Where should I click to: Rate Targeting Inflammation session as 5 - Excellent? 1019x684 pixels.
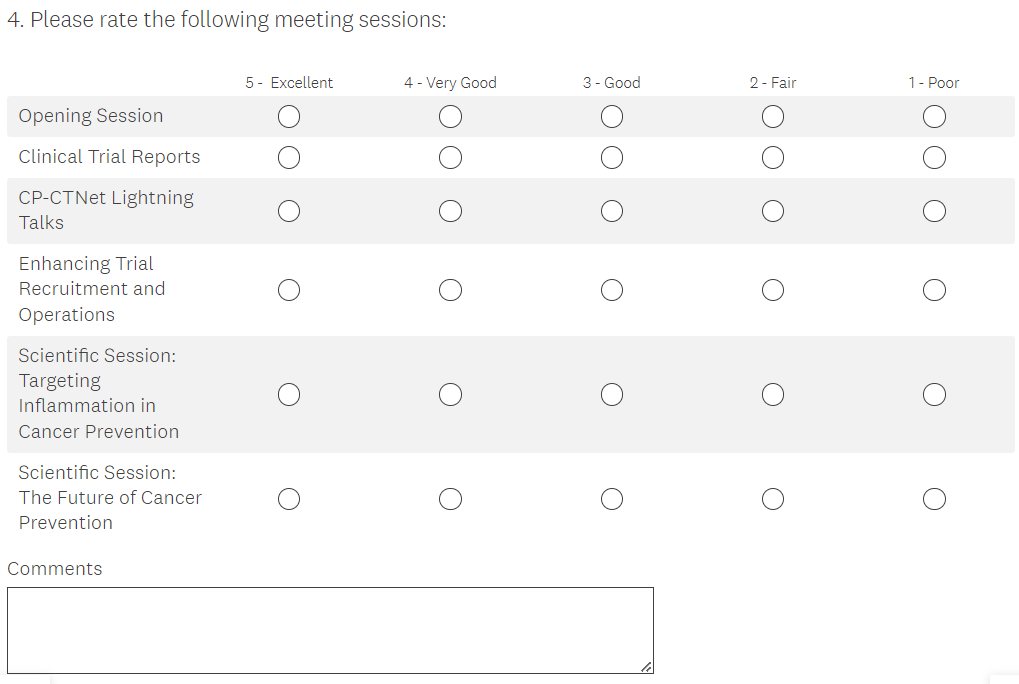coord(289,395)
